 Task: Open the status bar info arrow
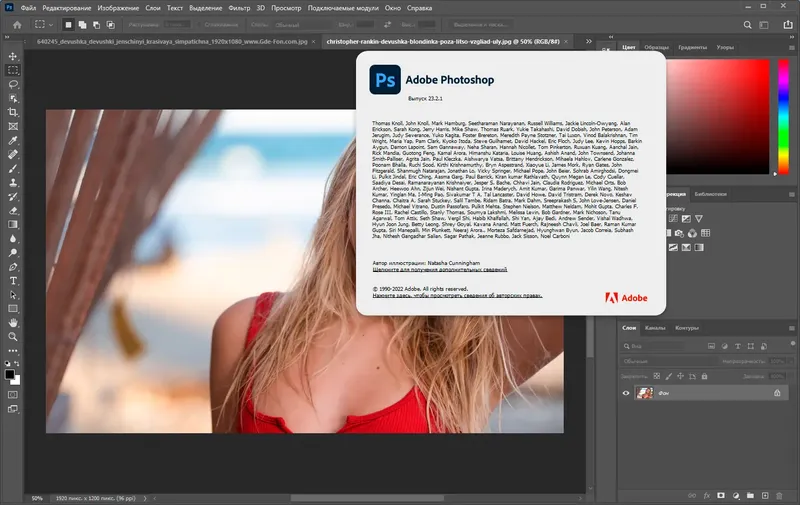145,498
